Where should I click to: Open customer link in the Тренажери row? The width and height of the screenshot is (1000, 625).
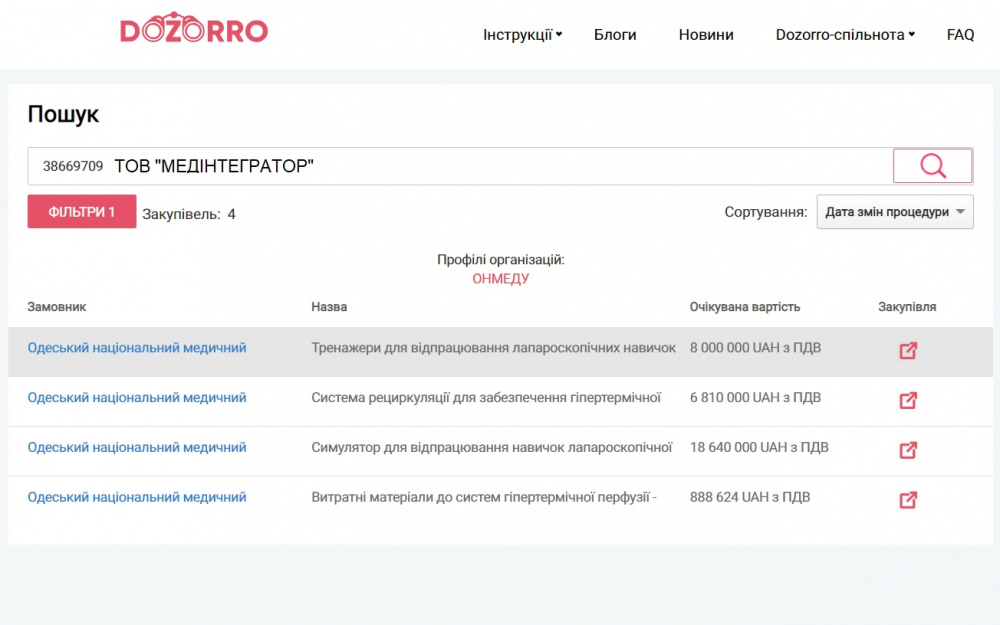tap(137, 348)
